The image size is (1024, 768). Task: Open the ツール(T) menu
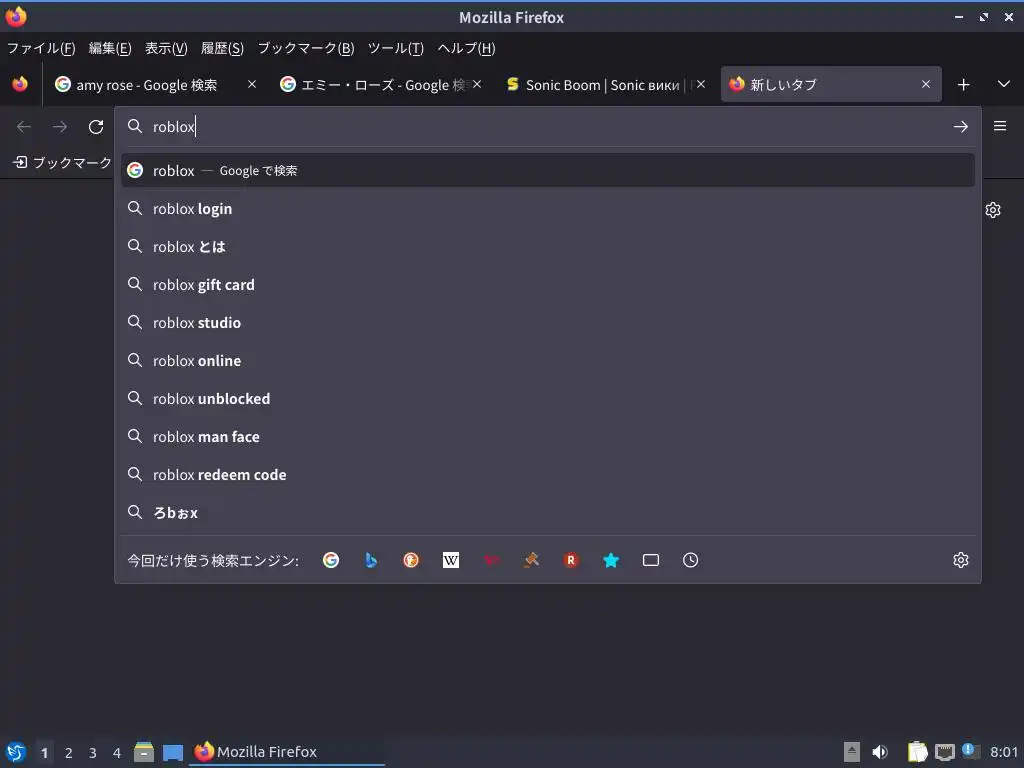(x=396, y=48)
